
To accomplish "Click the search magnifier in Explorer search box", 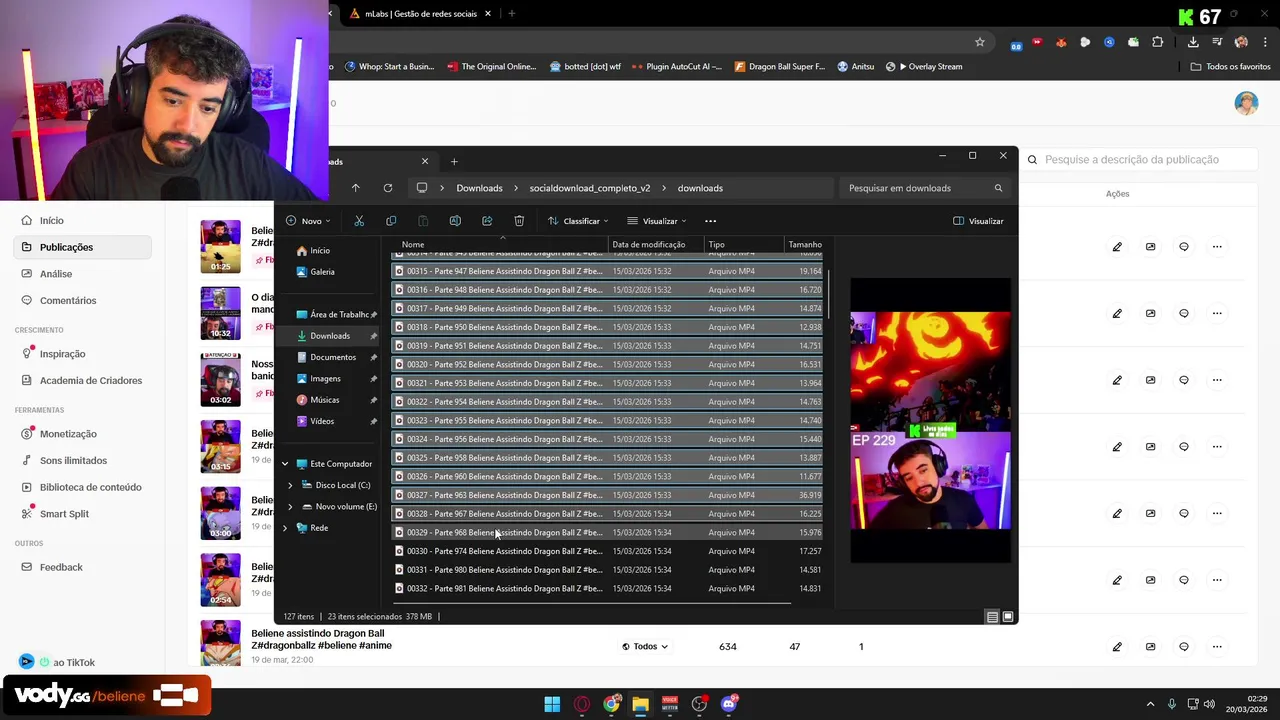I will pos(998,188).
